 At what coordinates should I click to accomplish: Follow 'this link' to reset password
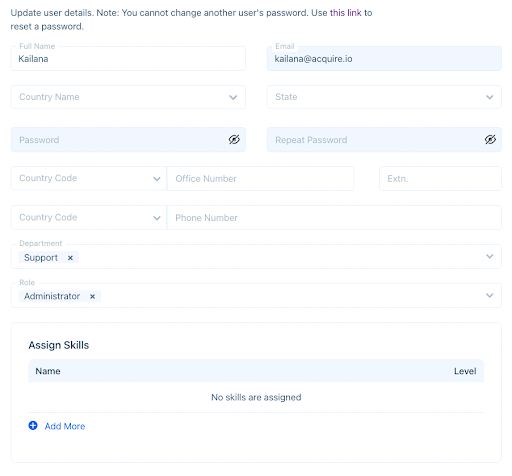345,13
